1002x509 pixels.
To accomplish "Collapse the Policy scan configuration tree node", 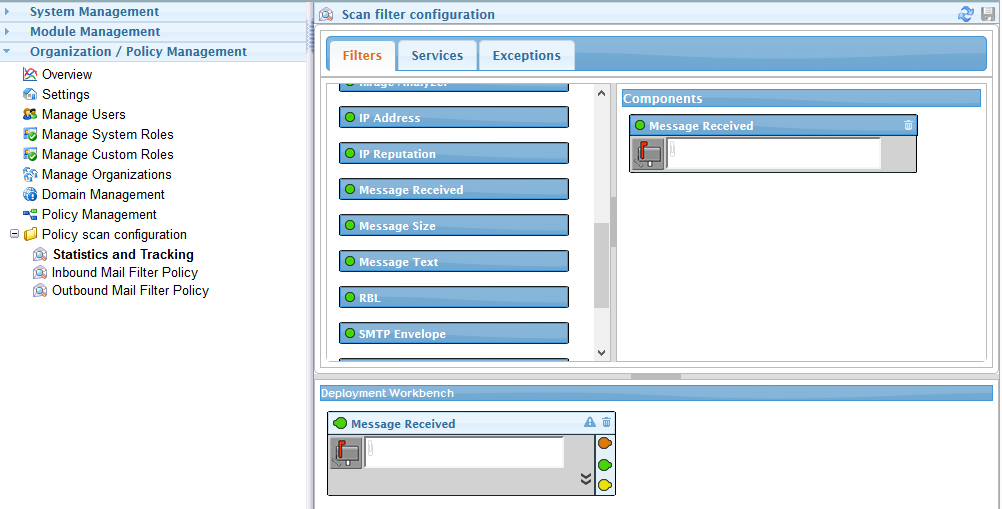I will (14, 234).
